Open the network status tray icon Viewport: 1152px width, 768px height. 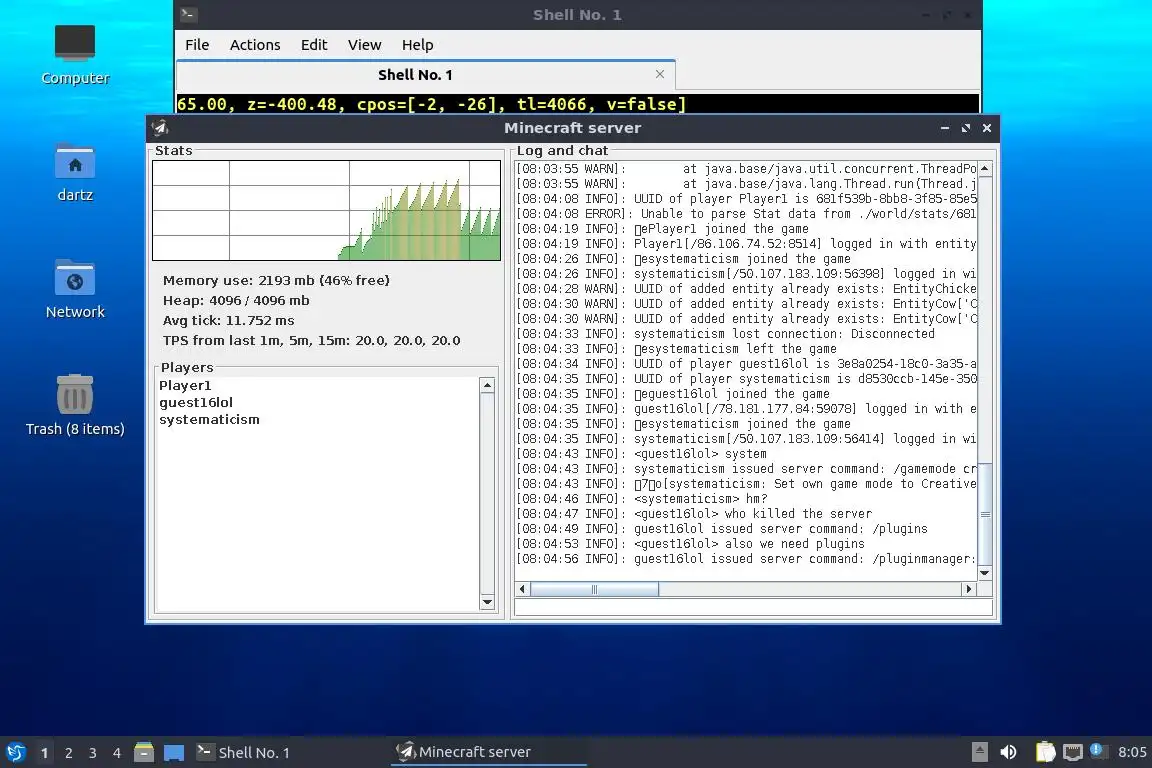tap(1073, 752)
